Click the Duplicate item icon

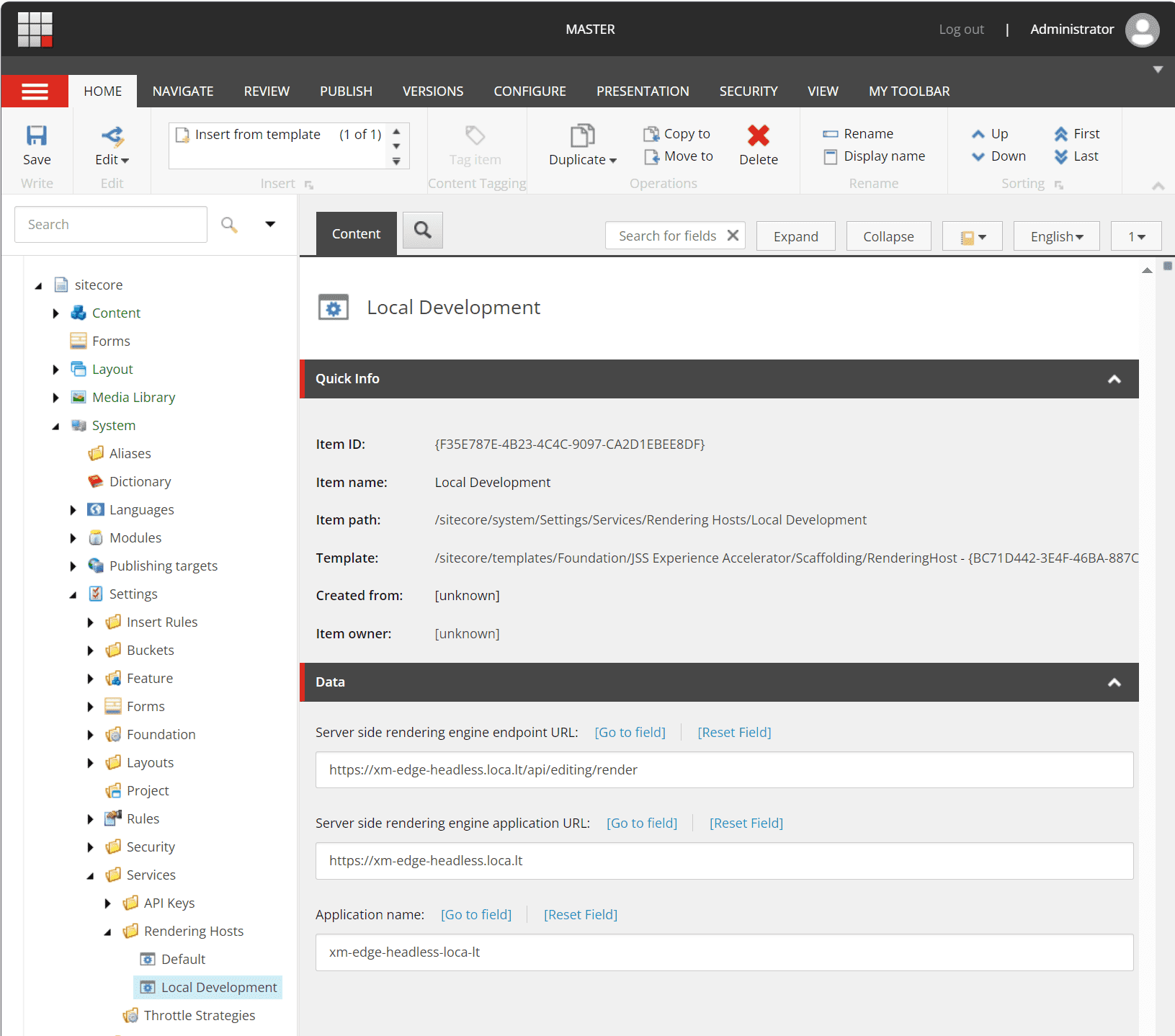click(x=582, y=135)
